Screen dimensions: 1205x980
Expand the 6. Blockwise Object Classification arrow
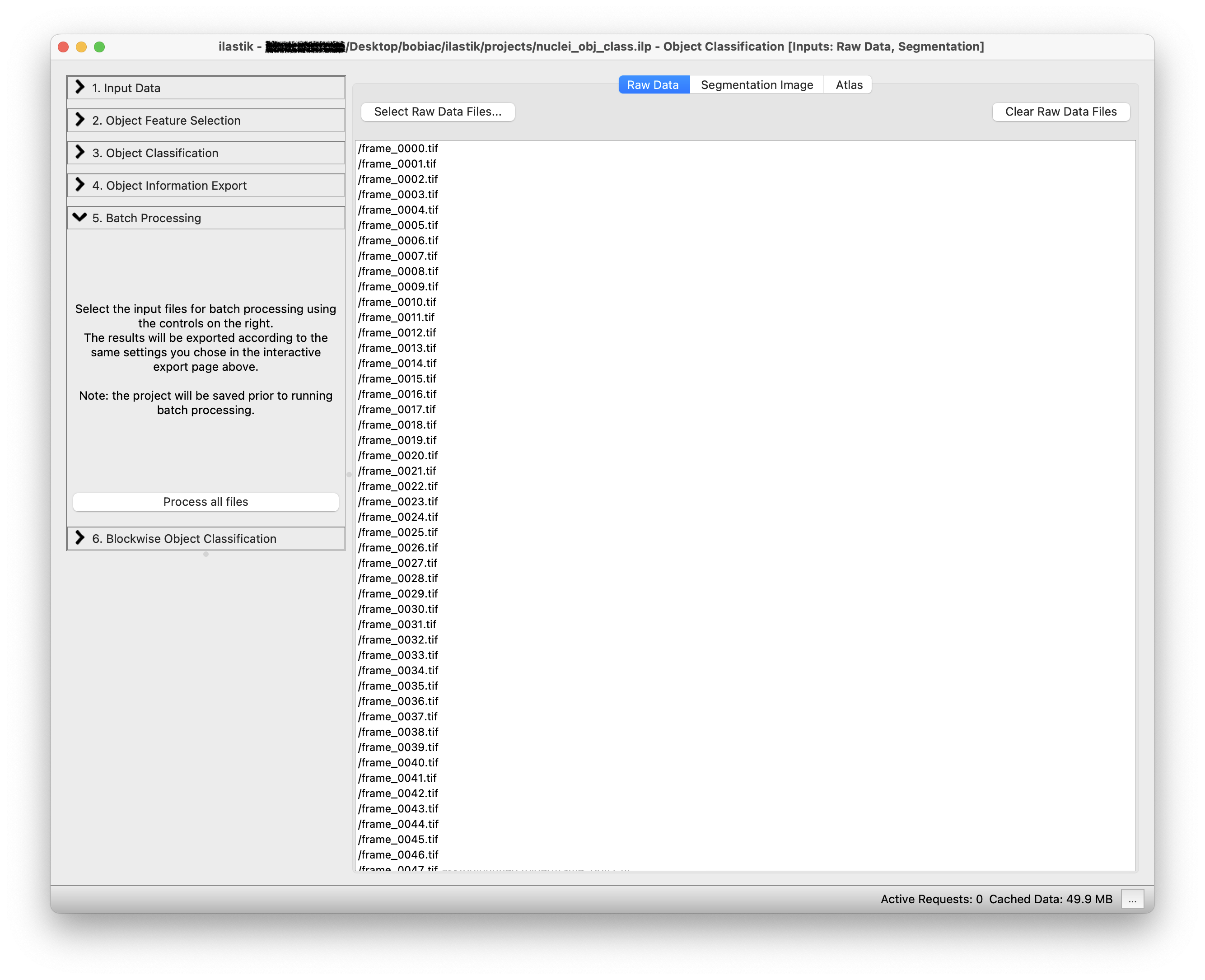click(x=79, y=538)
